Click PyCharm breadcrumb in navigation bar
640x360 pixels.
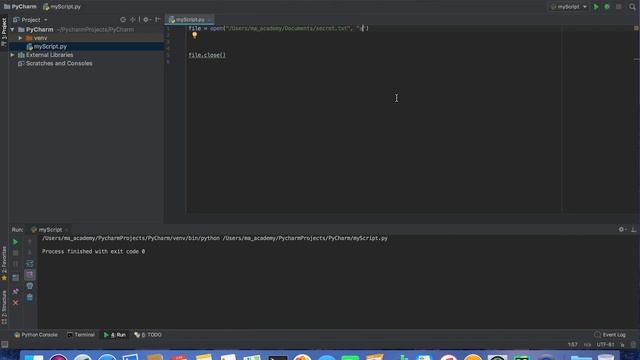pyautogui.click(x=20, y=7)
